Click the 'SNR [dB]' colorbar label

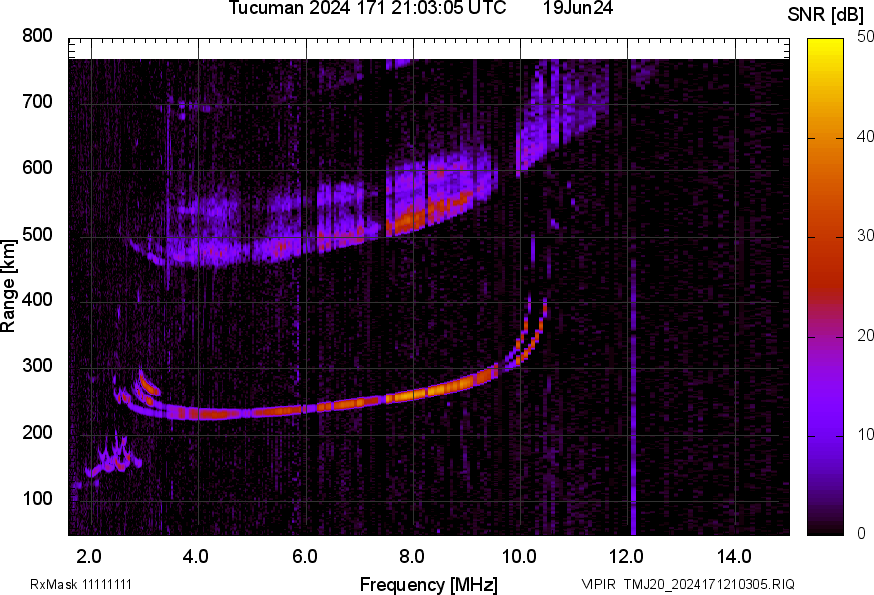point(826,15)
